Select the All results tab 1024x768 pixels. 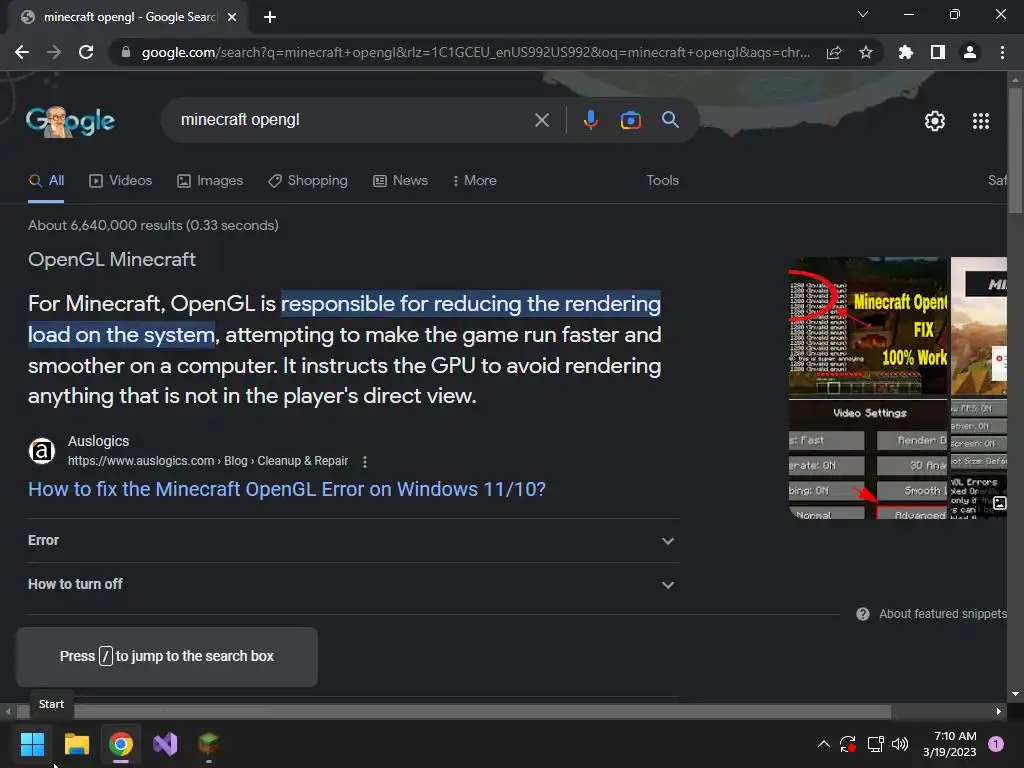click(46, 181)
